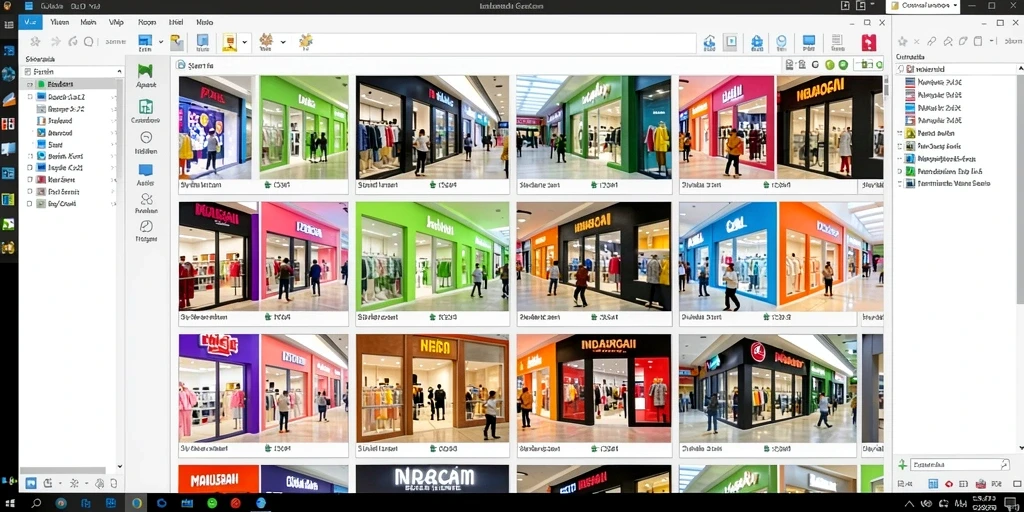Expand the tree item with the yellow icon in right panel
Screen dimensions: 1024x512
(x=900, y=133)
